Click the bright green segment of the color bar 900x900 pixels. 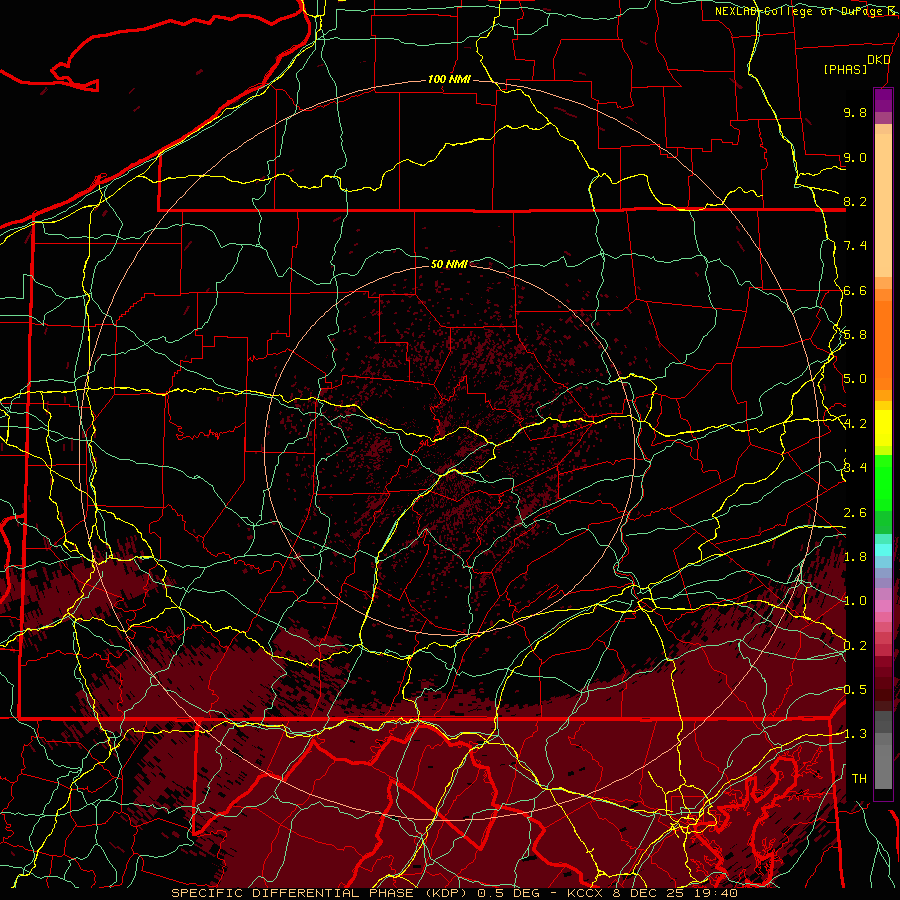[x=883, y=483]
